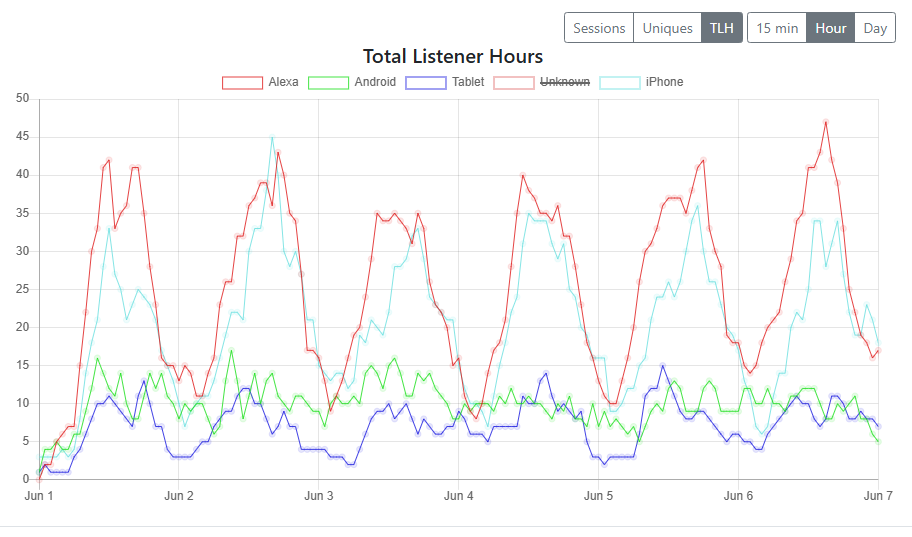The width and height of the screenshot is (912, 537).
Task: Hide the Alexa series via legend label
Action: 283,82
